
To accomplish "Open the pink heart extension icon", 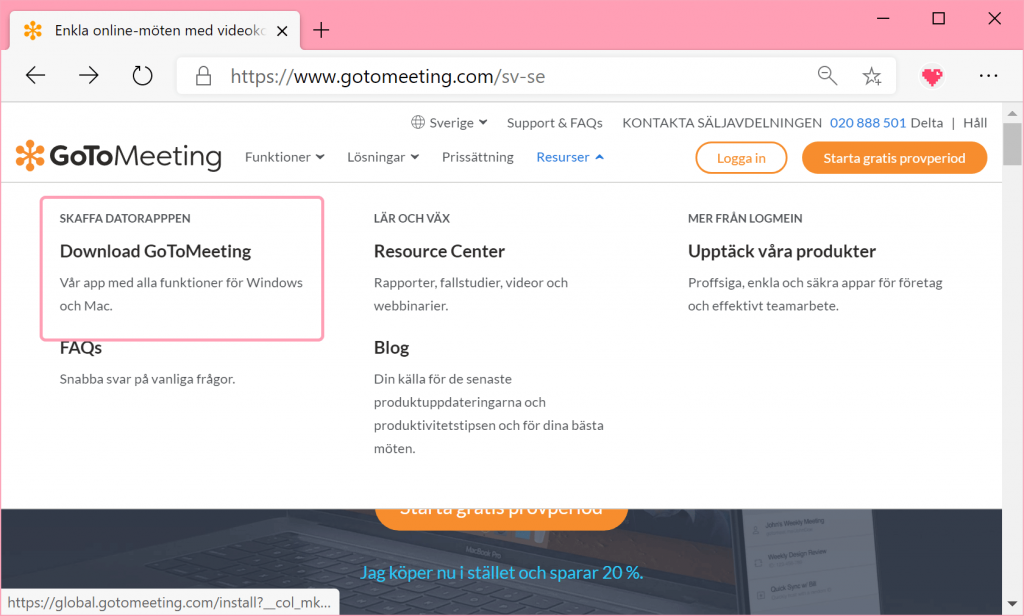I will point(932,76).
